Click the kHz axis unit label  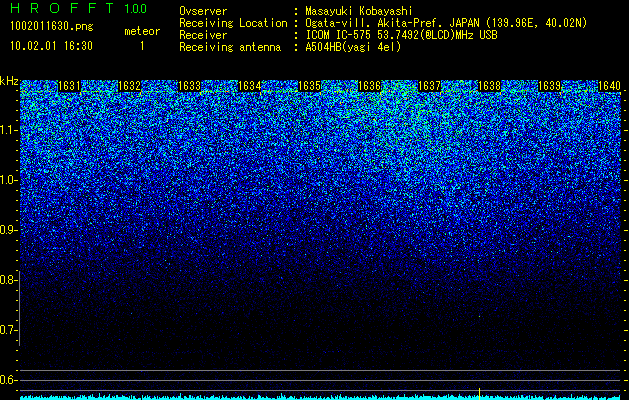(9, 81)
